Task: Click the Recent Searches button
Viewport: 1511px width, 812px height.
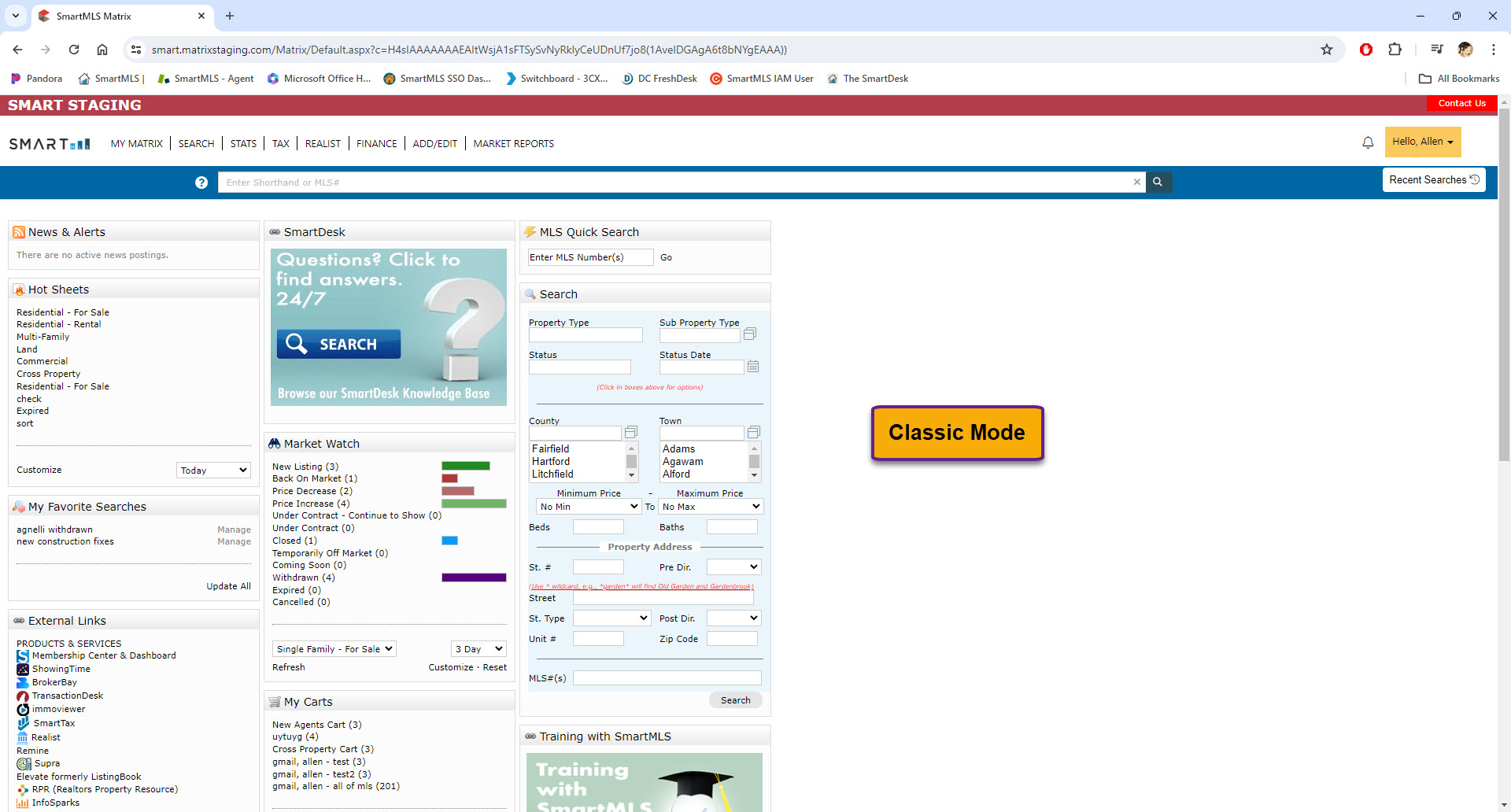Action: tap(1433, 180)
